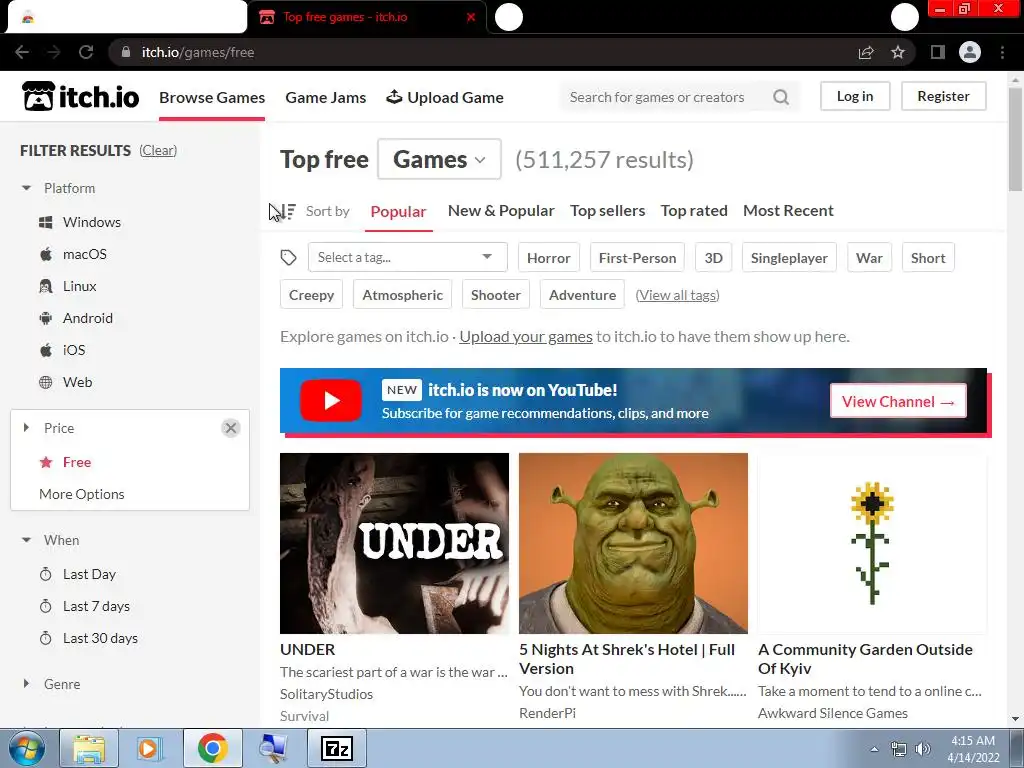This screenshot has height=768, width=1024.
Task: Click the browser reload icon
Action: 86,52
